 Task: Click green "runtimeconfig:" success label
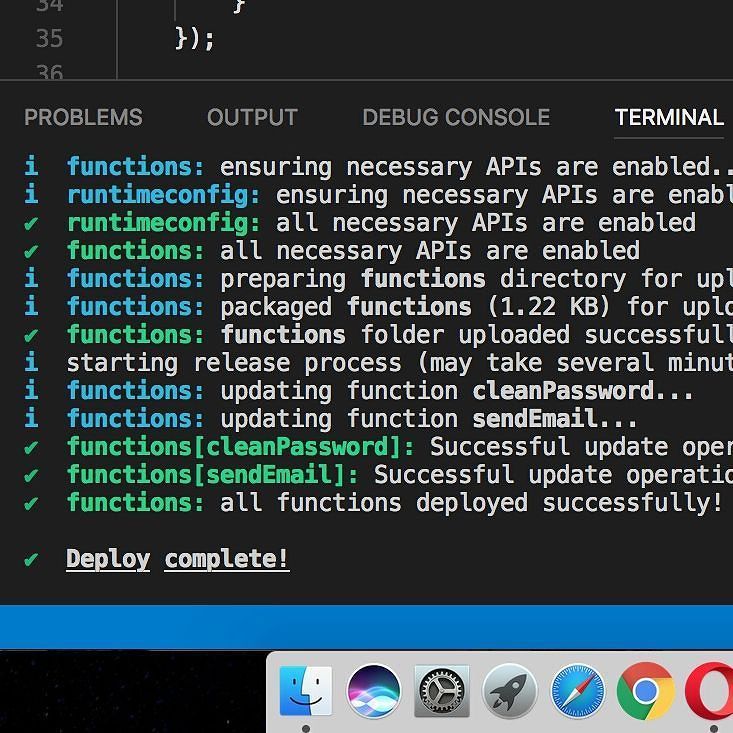click(x=164, y=223)
